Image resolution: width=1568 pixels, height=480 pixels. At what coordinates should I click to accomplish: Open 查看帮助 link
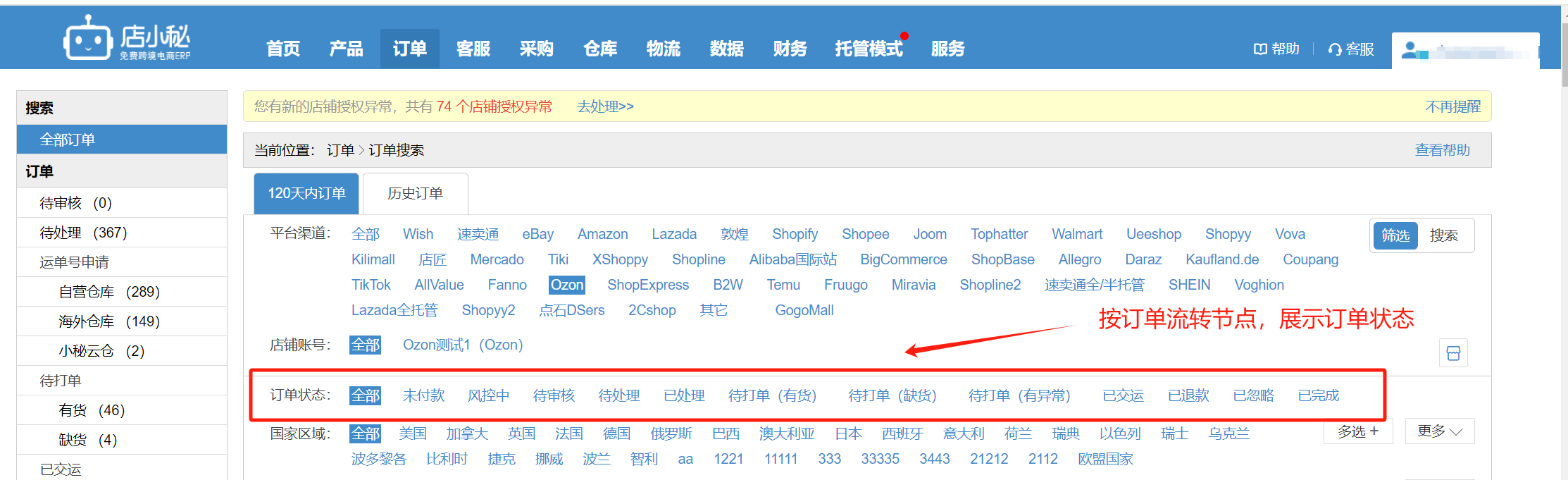(x=1443, y=150)
